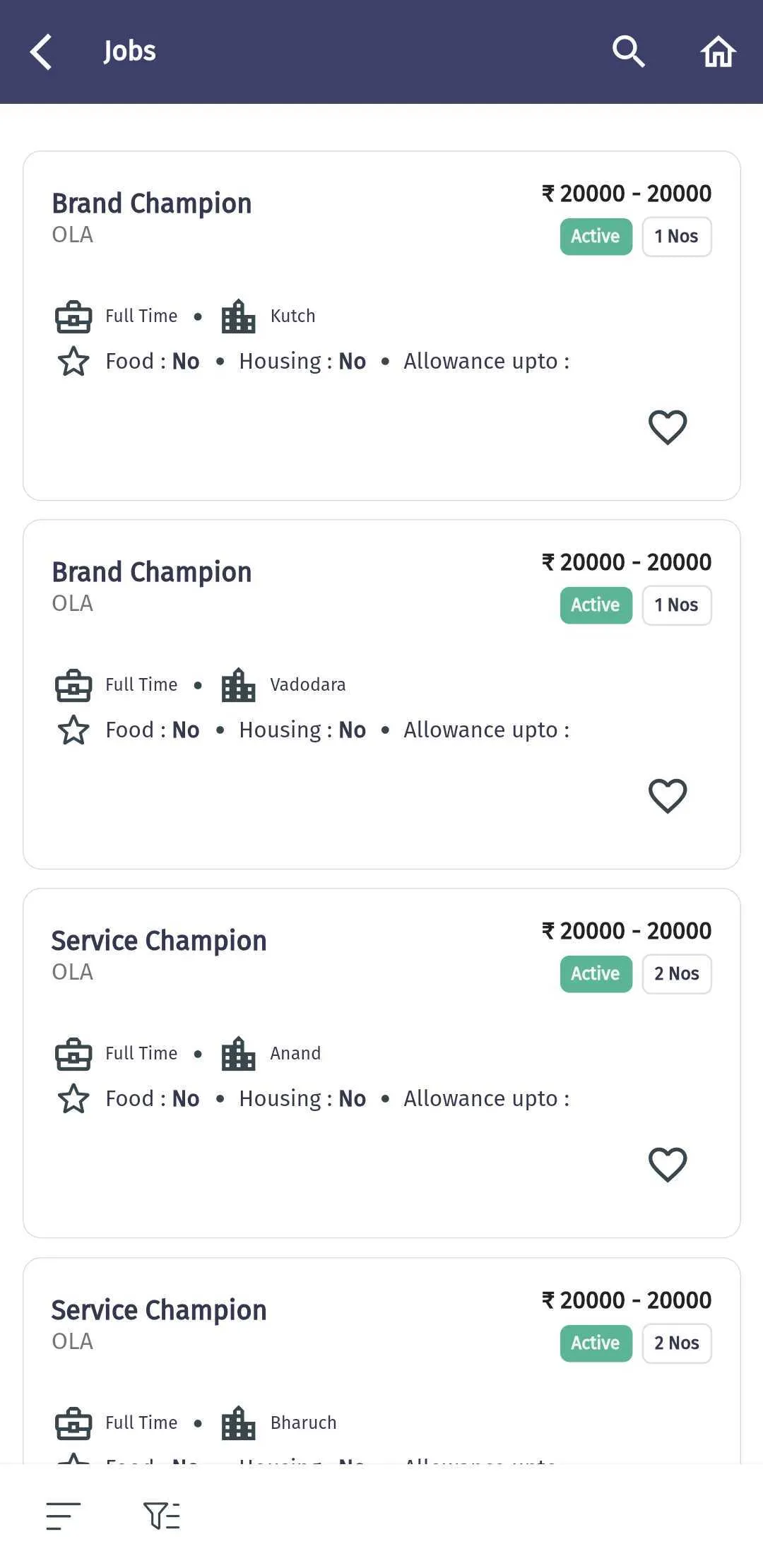Screen dimensions: 763x1568
Task: Click the 1 Nos badge on Vadodara job
Action: click(677, 605)
